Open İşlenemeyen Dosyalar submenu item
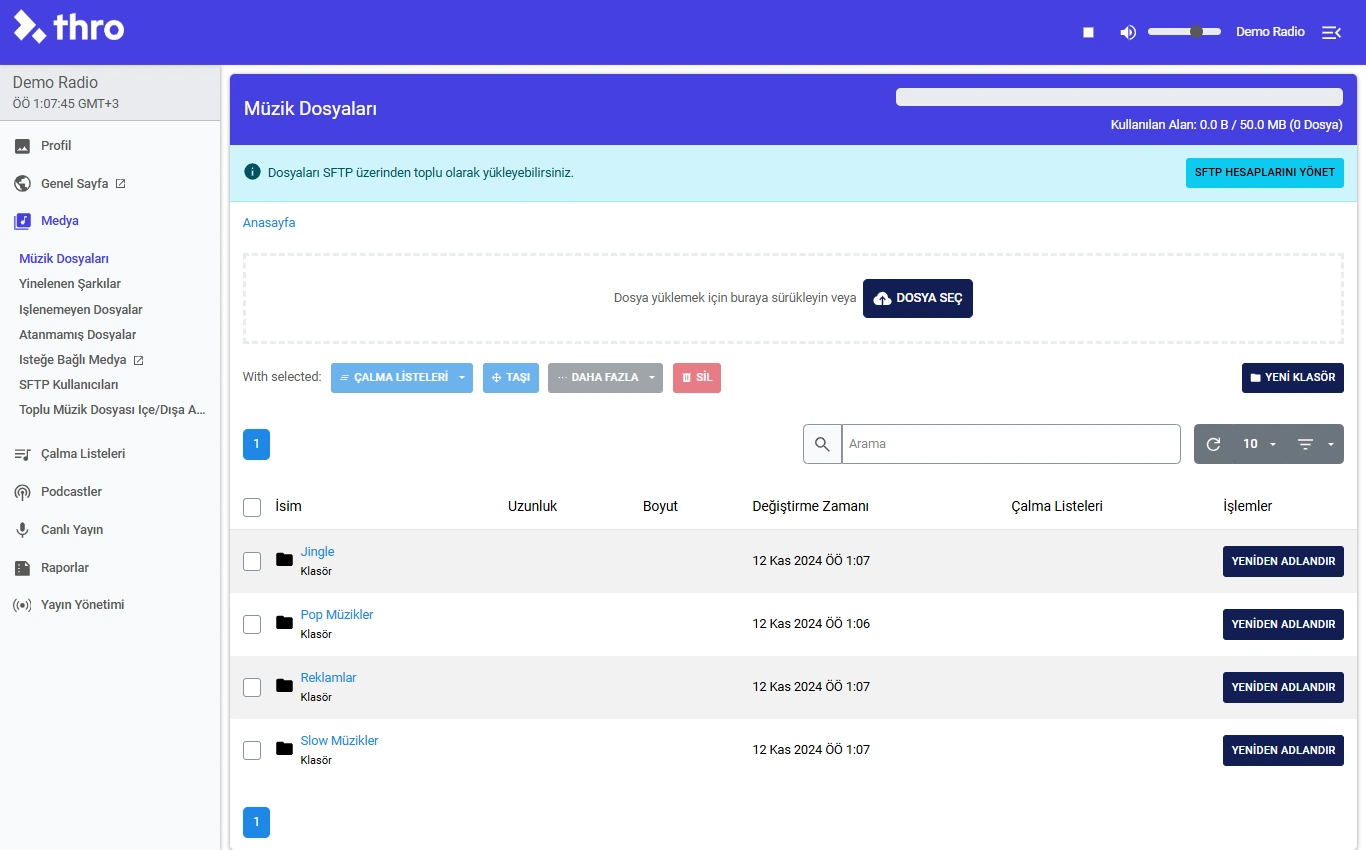This screenshot has height=850, width=1366. pos(81,310)
